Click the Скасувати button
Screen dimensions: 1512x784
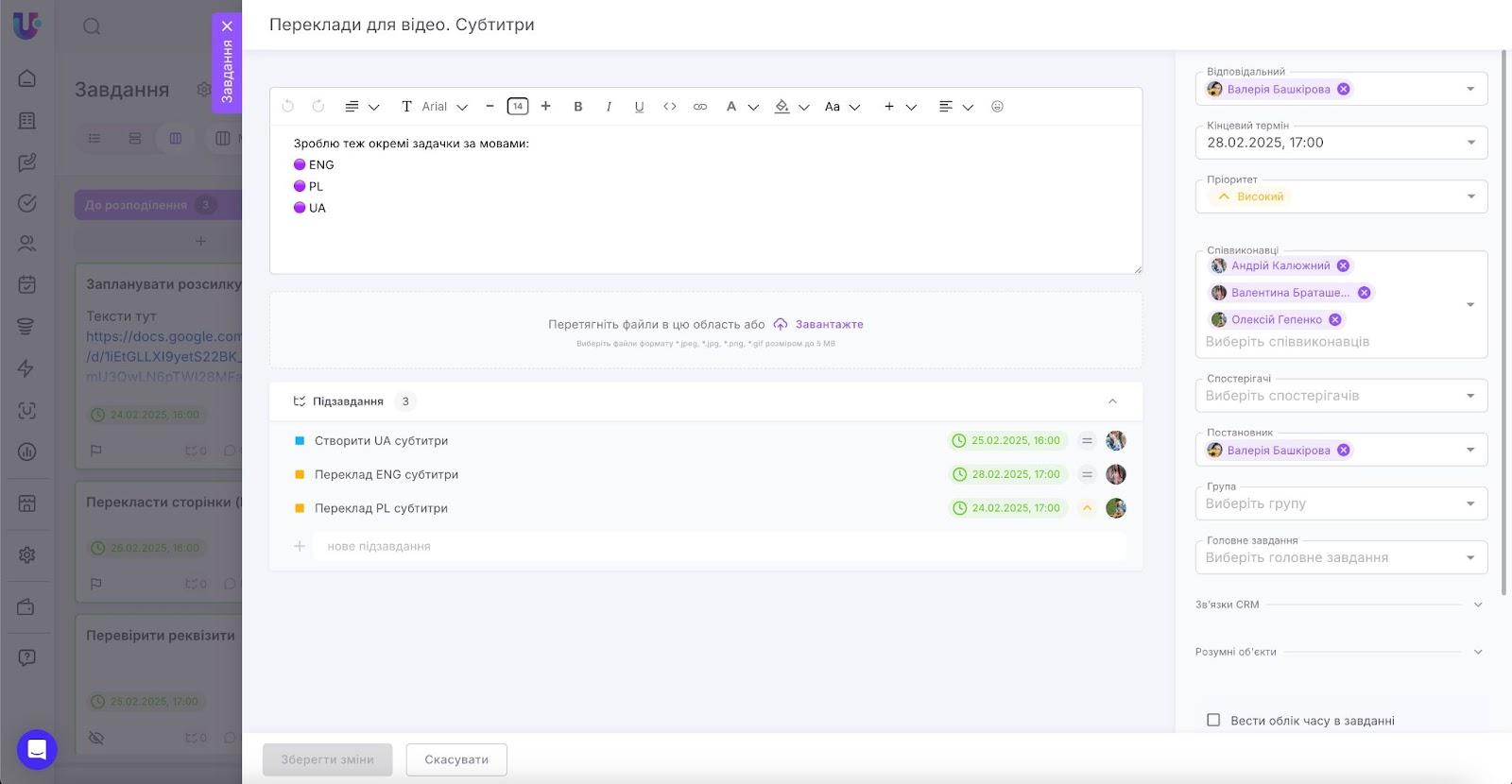click(456, 759)
